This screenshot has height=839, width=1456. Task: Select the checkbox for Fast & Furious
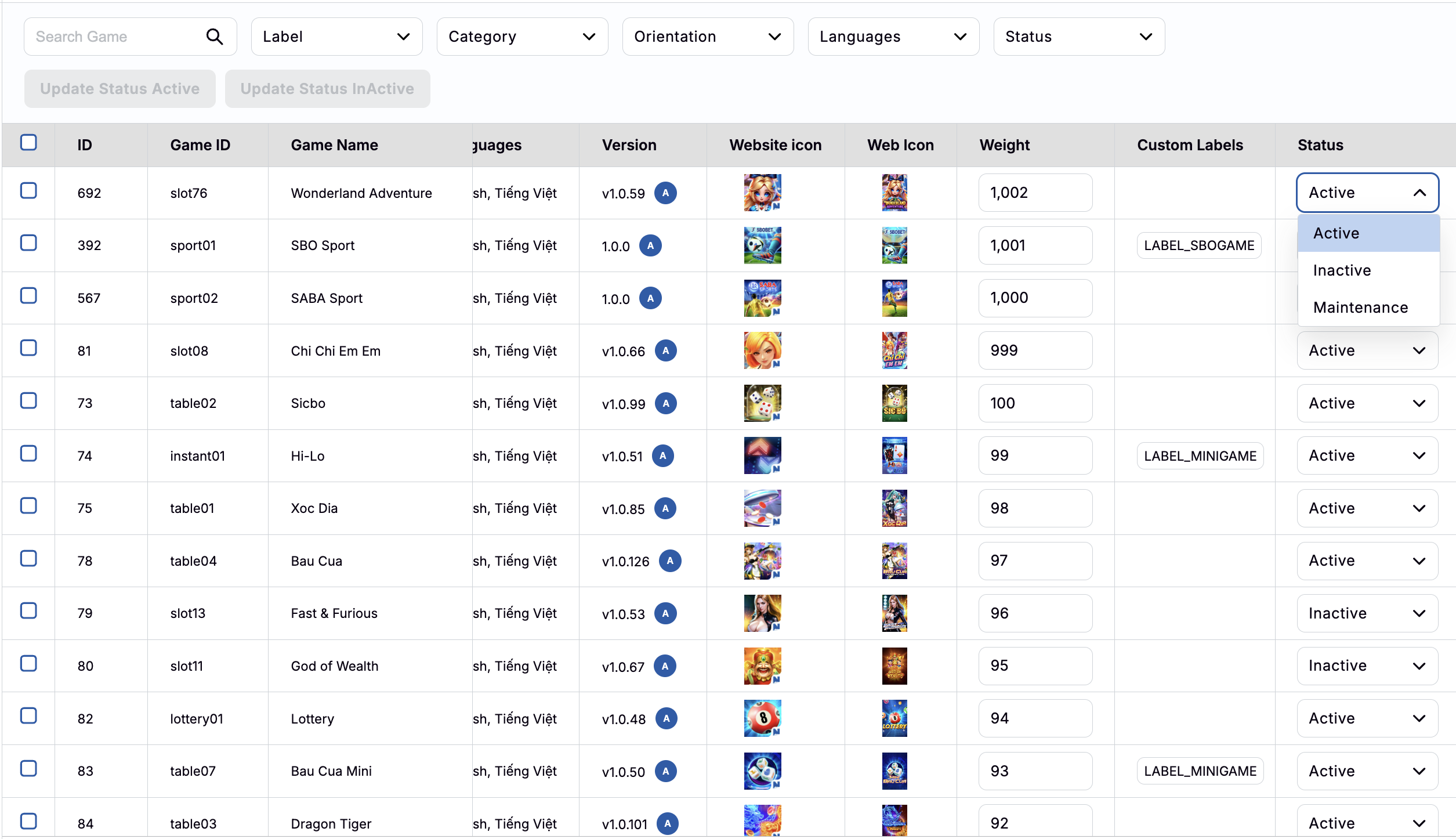tap(28, 611)
